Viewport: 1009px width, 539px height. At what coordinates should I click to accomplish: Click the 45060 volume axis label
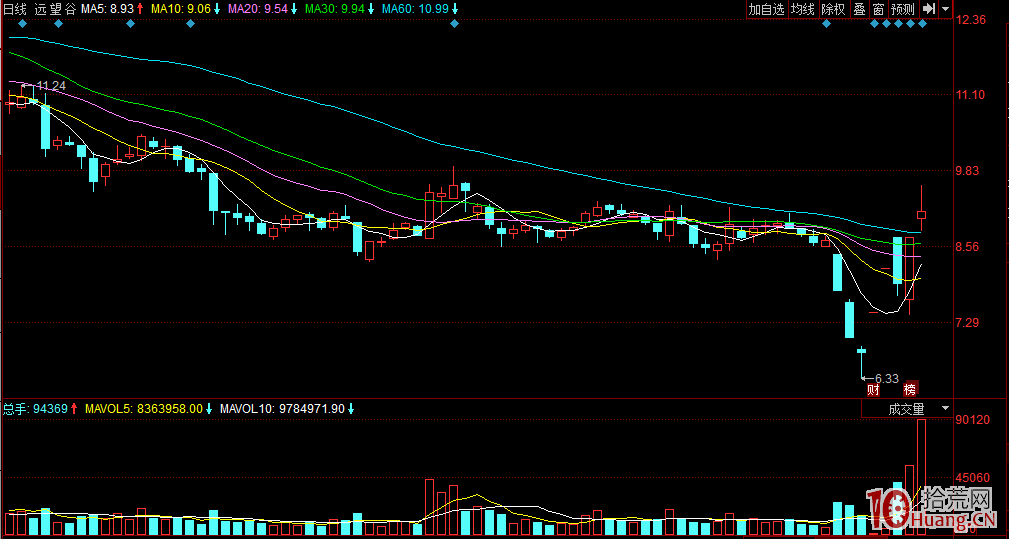point(974,479)
